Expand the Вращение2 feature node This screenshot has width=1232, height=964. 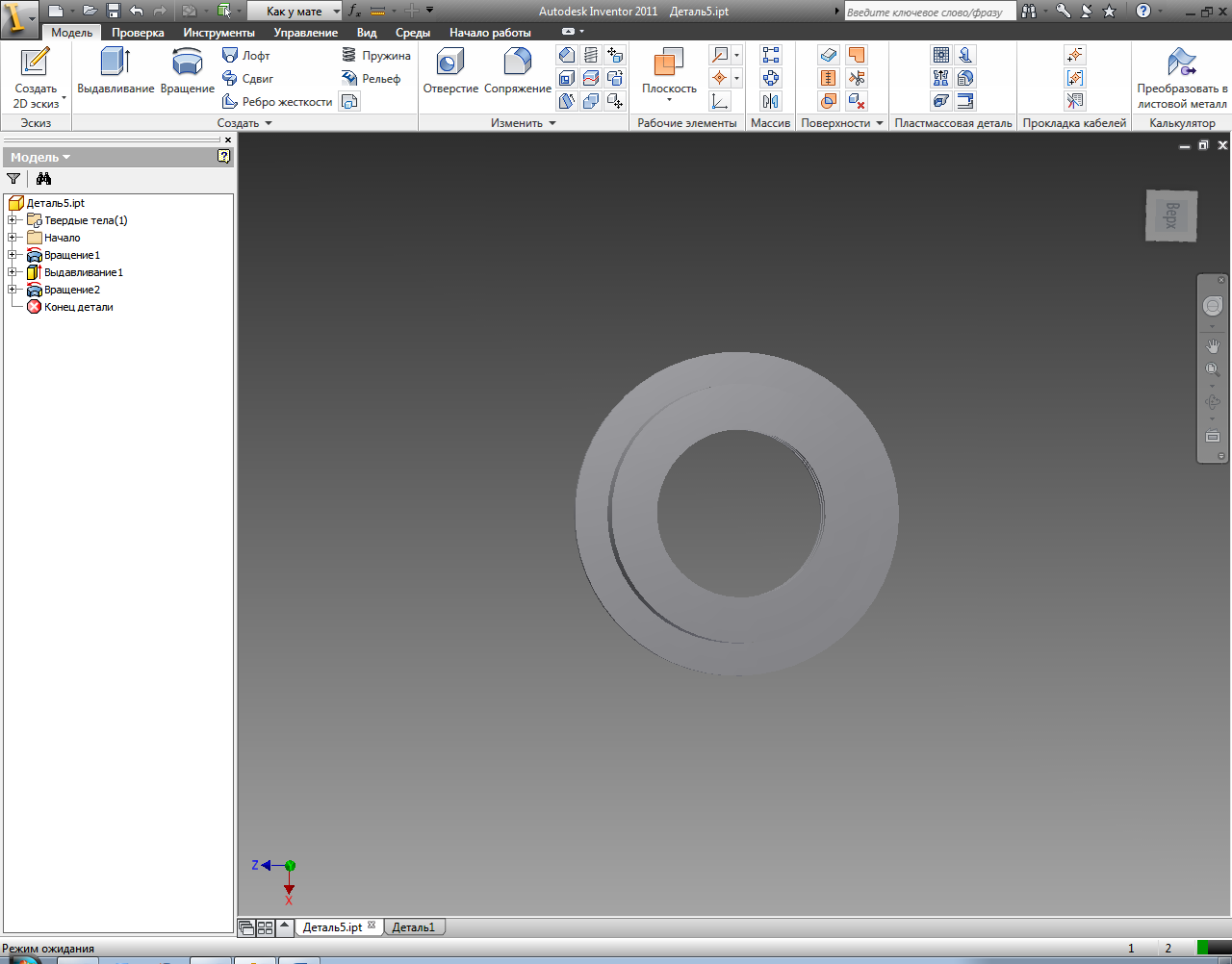pos(13,290)
